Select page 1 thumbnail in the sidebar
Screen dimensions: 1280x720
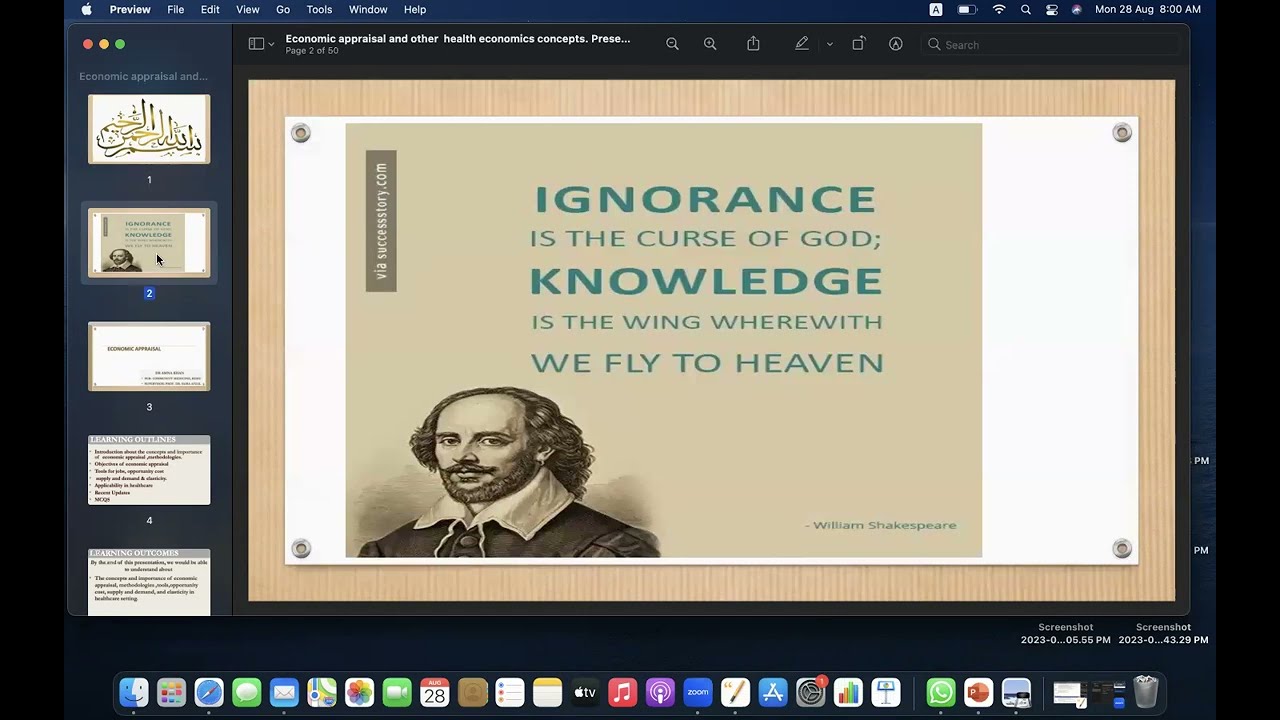149,129
